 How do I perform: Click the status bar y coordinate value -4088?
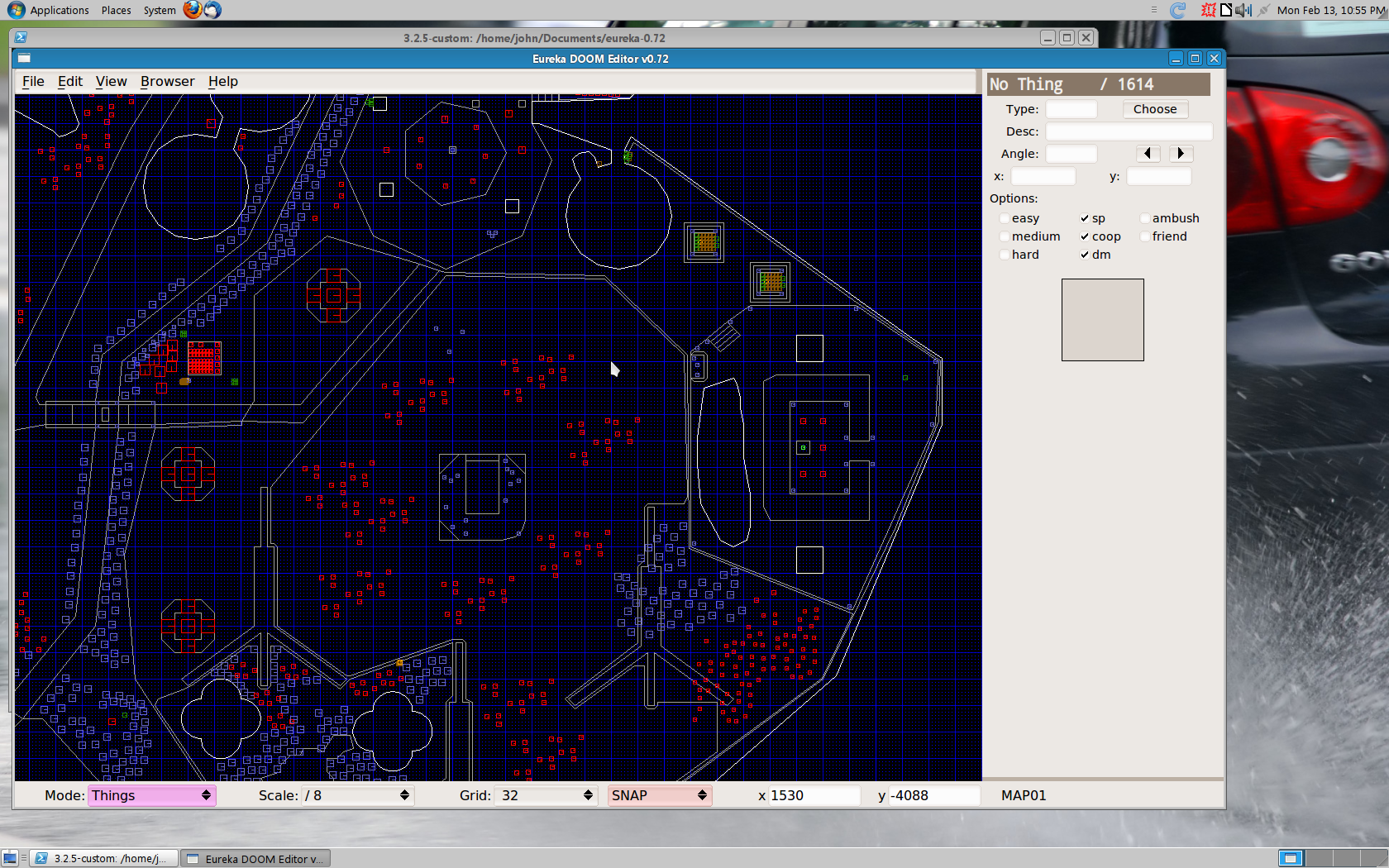coord(934,795)
